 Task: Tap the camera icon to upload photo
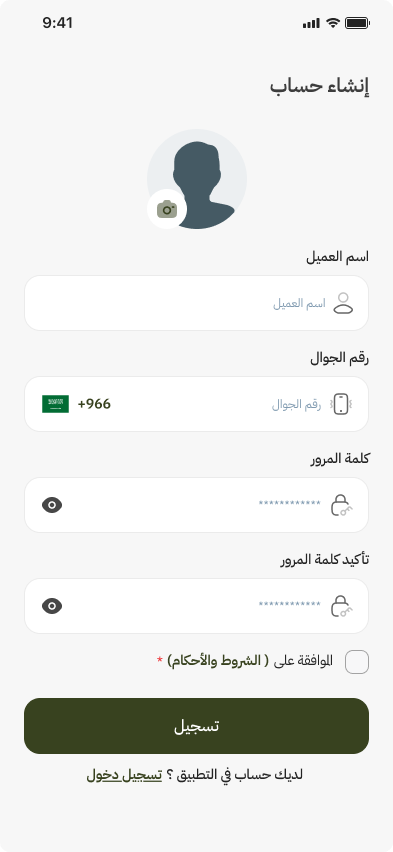click(x=167, y=209)
